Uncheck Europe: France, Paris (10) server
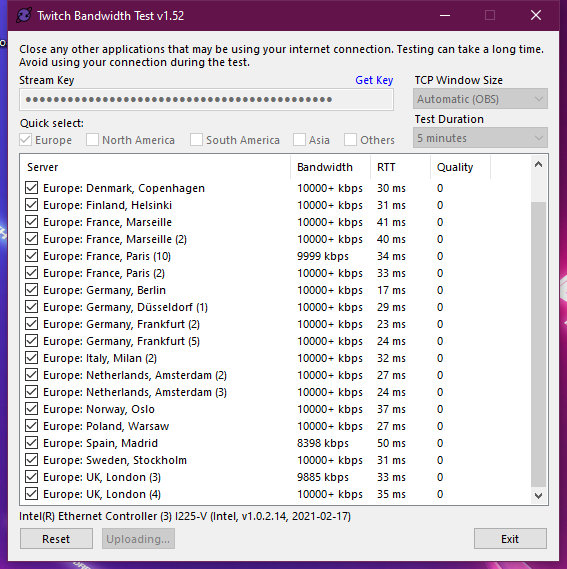This screenshot has height=569, width=567. pos(32,256)
